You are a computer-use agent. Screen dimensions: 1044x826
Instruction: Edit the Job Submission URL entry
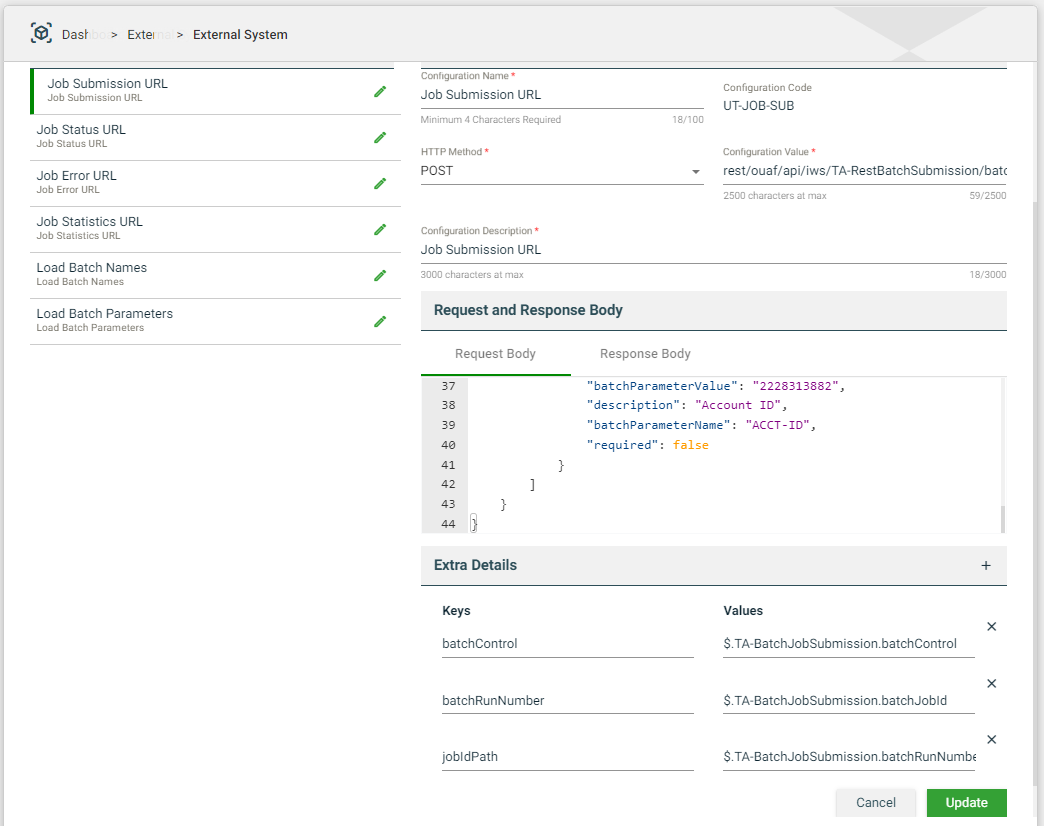pyautogui.click(x=380, y=91)
